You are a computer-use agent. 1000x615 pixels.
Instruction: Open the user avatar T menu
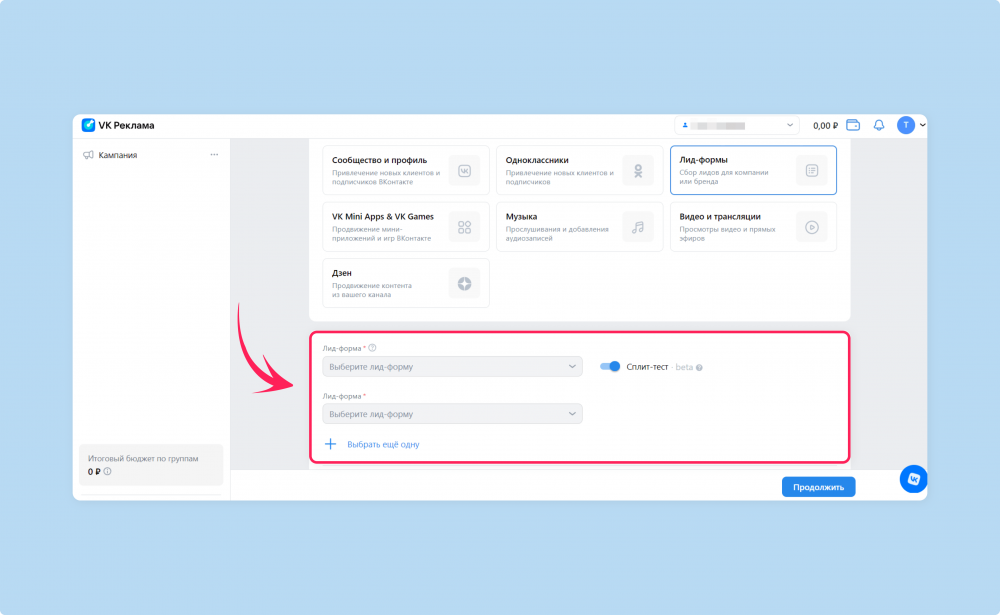[x=906, y=125]
